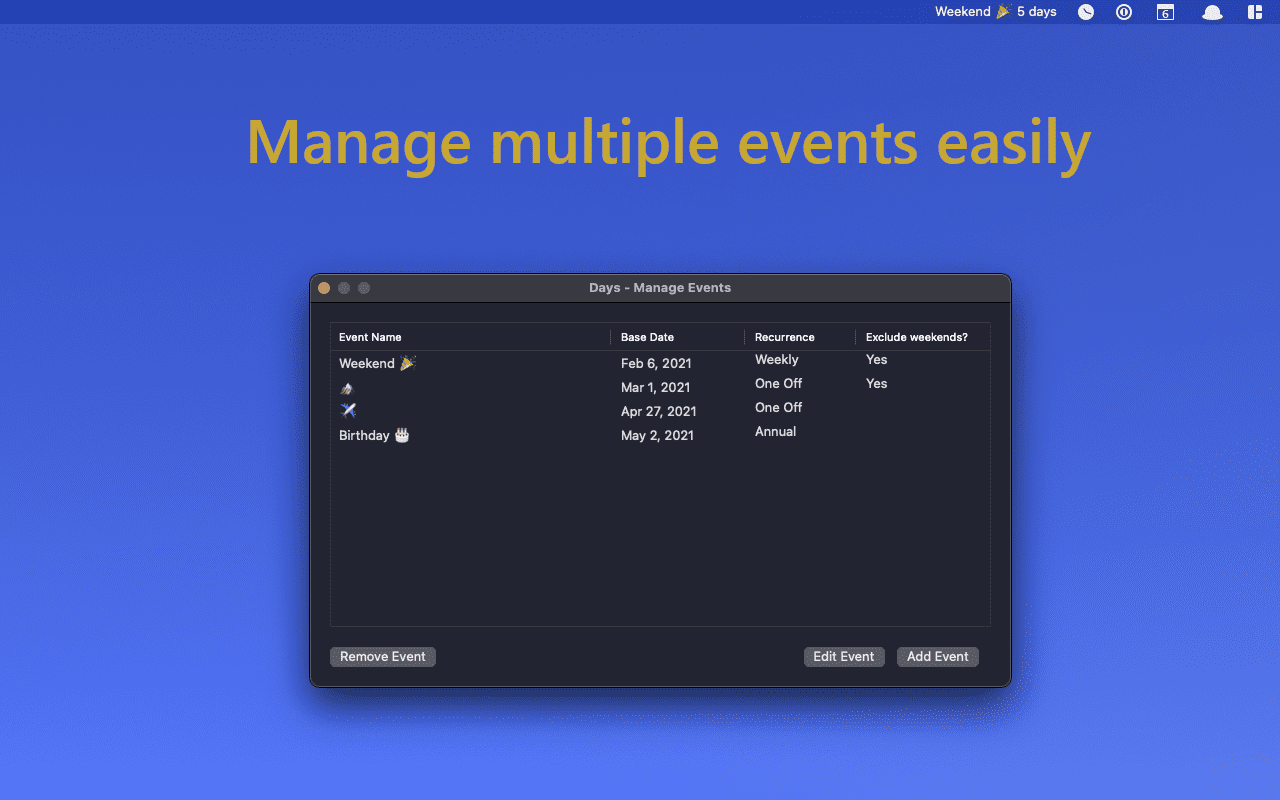Click the layout widget menu bar icon
Viewport: 1280px width, 800px height.
tap(1255, 12)
